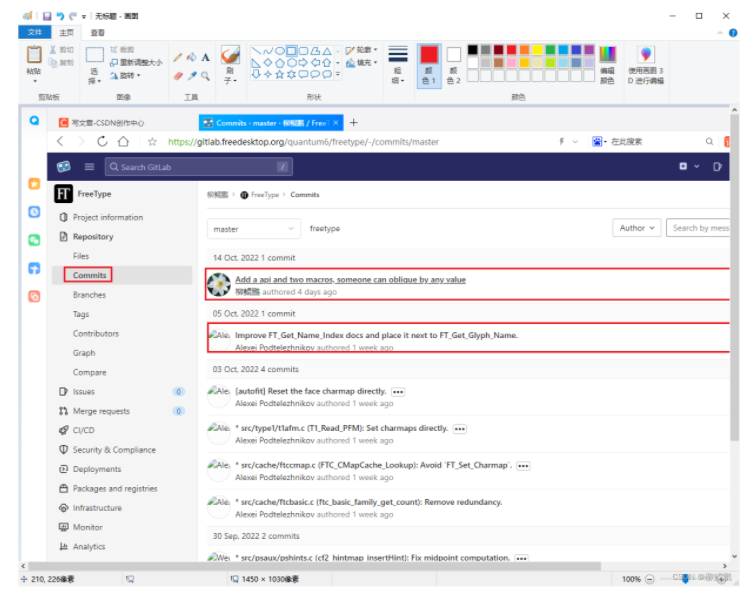751x598 pixels.
Task: Click the GitLab hamburger menu icon
Action: click(x=89, y=167)
